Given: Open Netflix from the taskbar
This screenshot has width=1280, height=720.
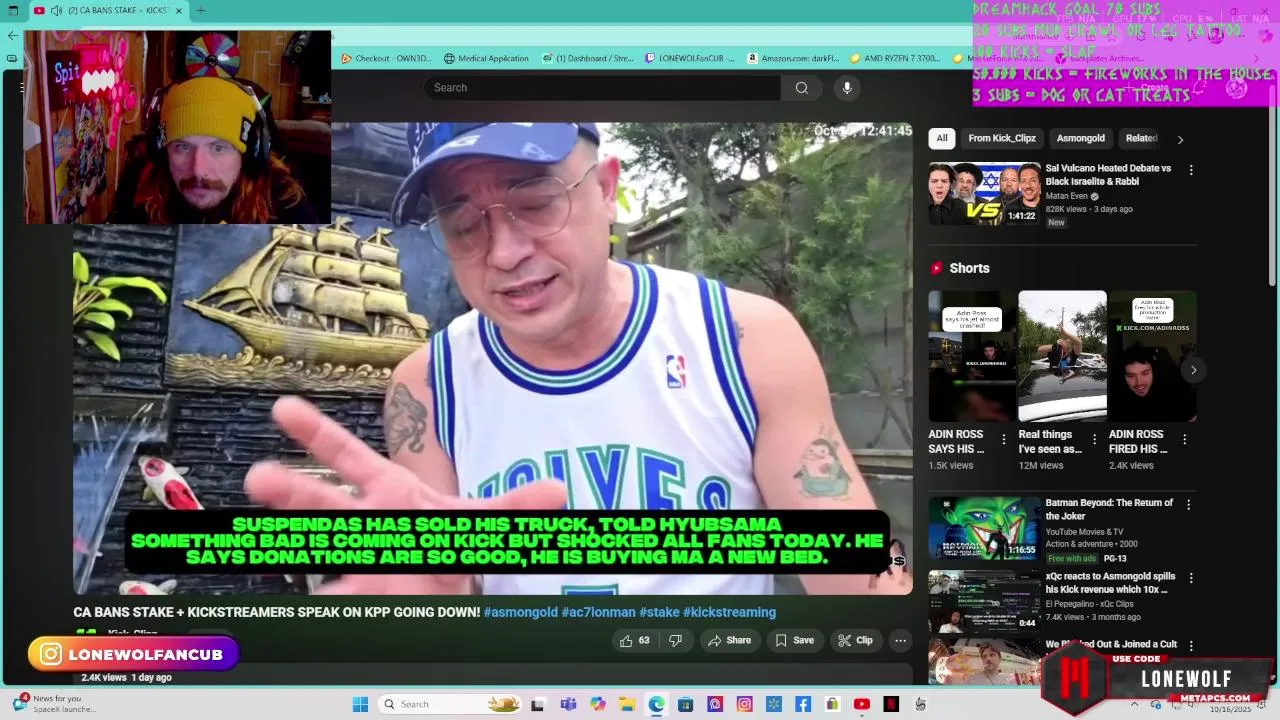Looking at the screenshot, I should [891, 704].
